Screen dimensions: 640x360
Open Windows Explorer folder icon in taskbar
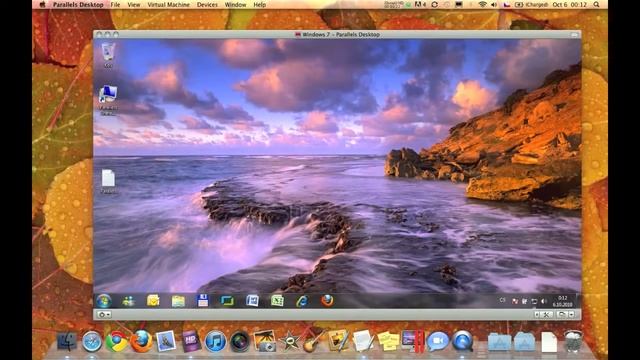pos(178,301)
